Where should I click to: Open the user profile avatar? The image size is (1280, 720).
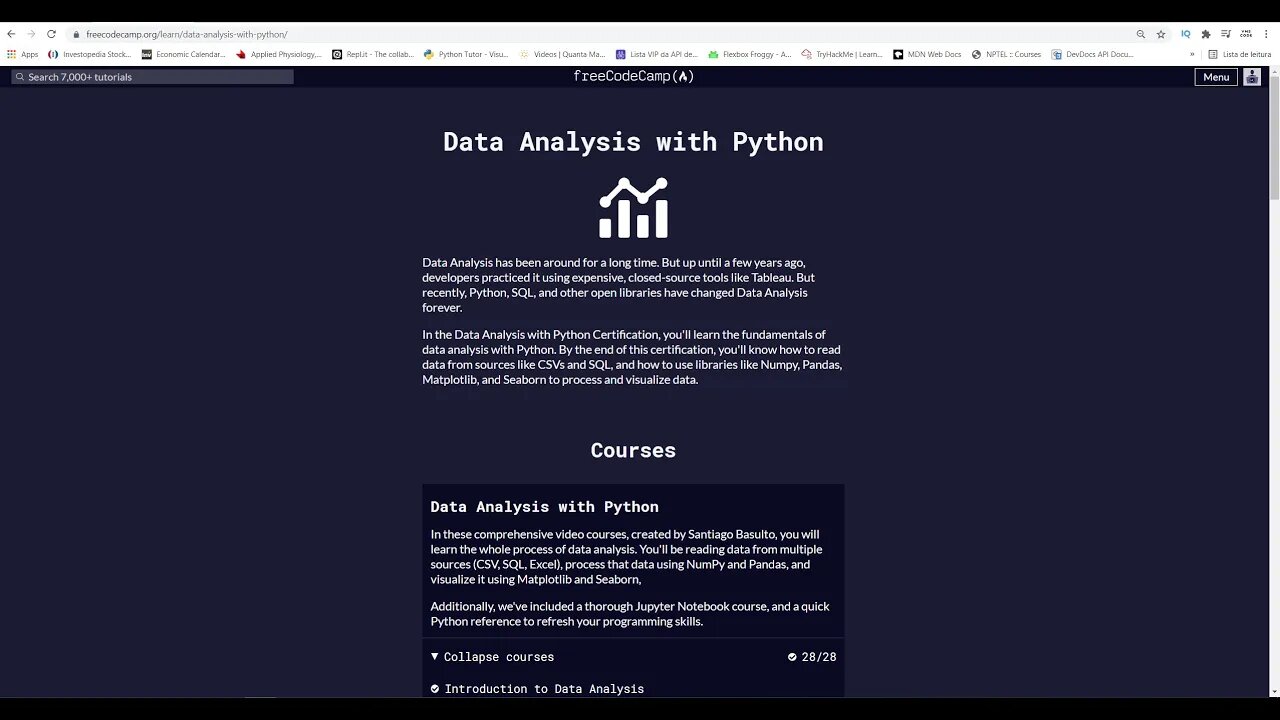pos(1252,77)
